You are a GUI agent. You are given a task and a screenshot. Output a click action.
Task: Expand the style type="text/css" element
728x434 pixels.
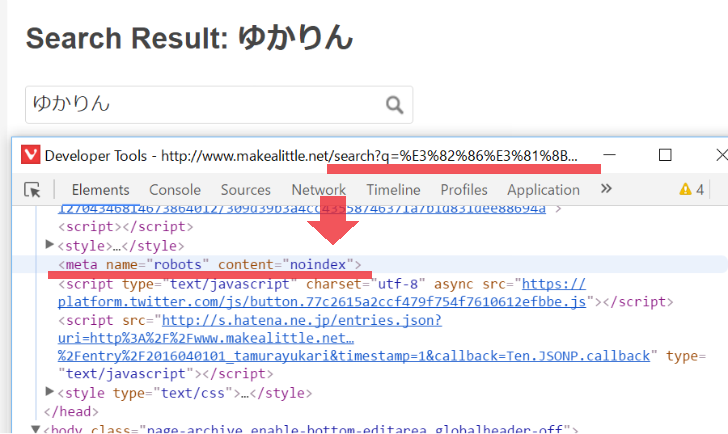coord(49,391)
